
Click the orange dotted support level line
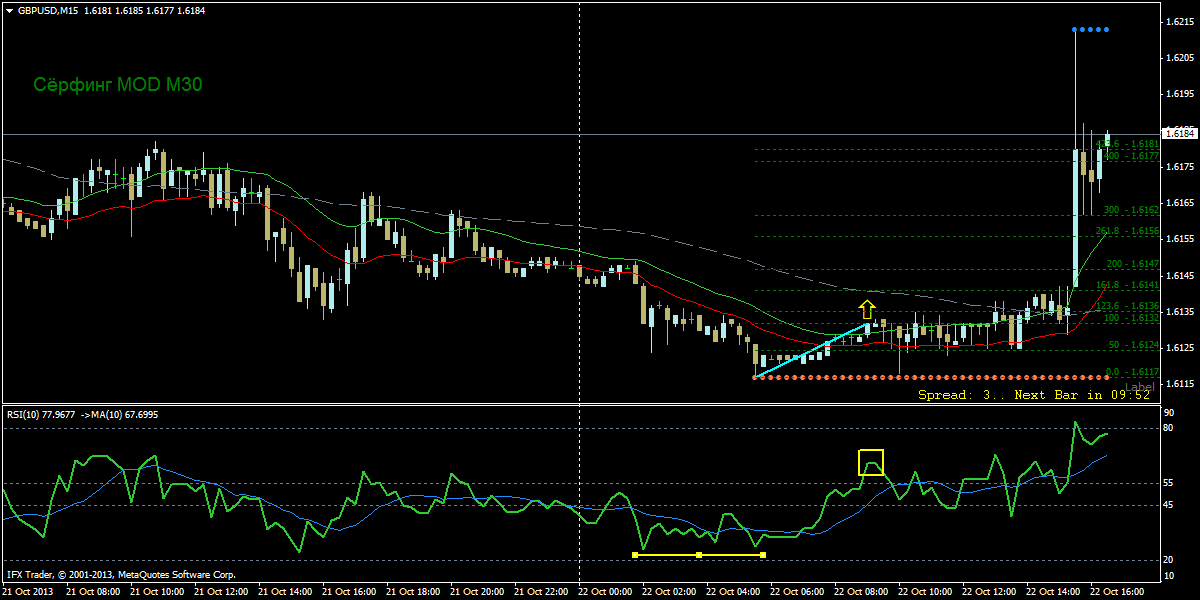932,377
